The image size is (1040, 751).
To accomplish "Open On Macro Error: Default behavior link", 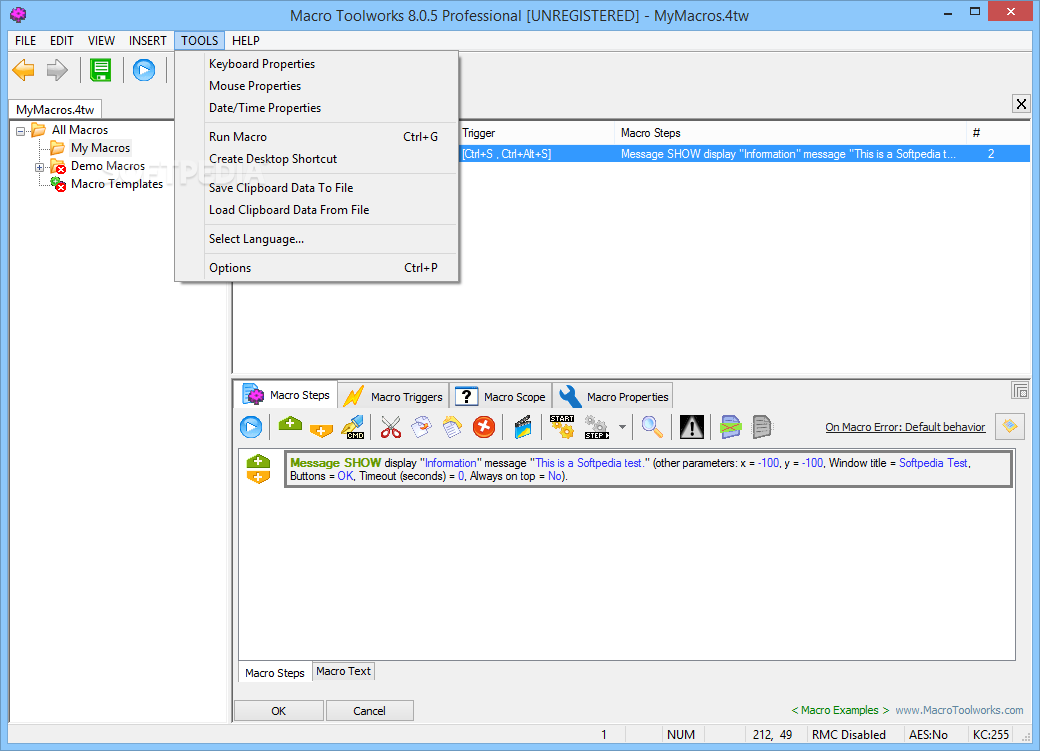I will [905, 427].
